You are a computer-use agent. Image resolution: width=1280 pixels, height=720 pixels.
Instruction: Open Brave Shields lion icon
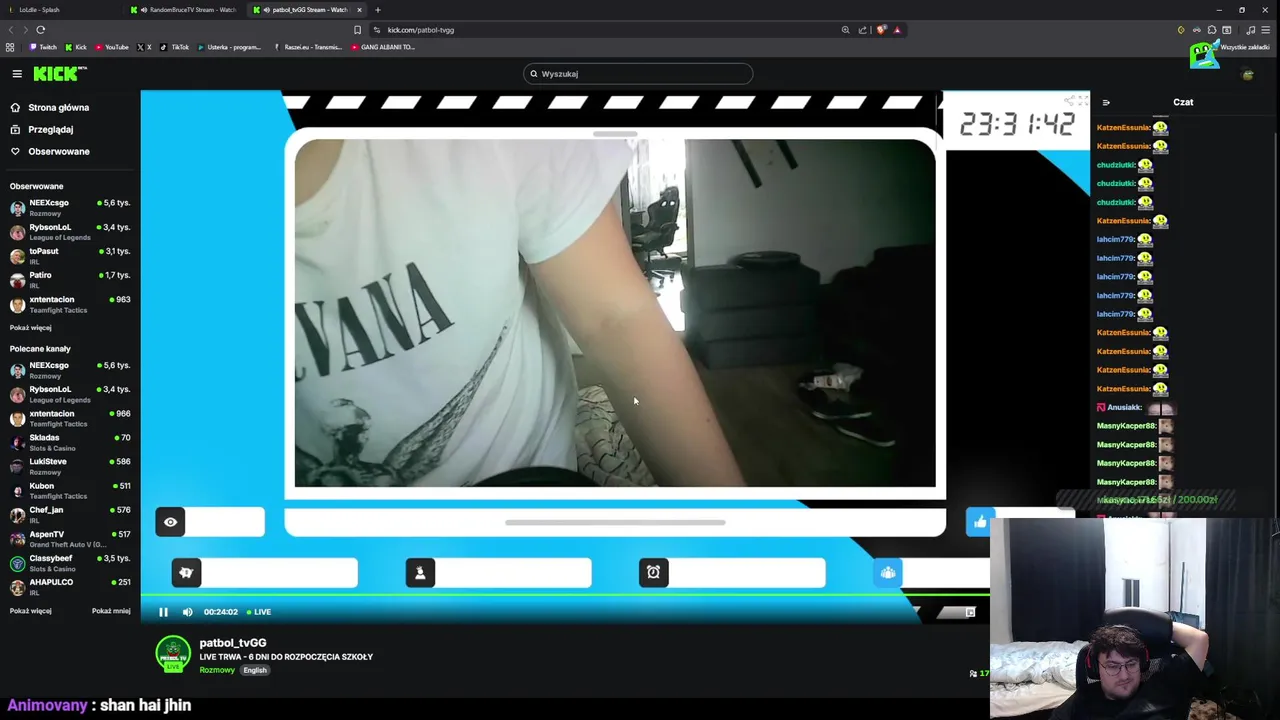(x=881, y=30)
